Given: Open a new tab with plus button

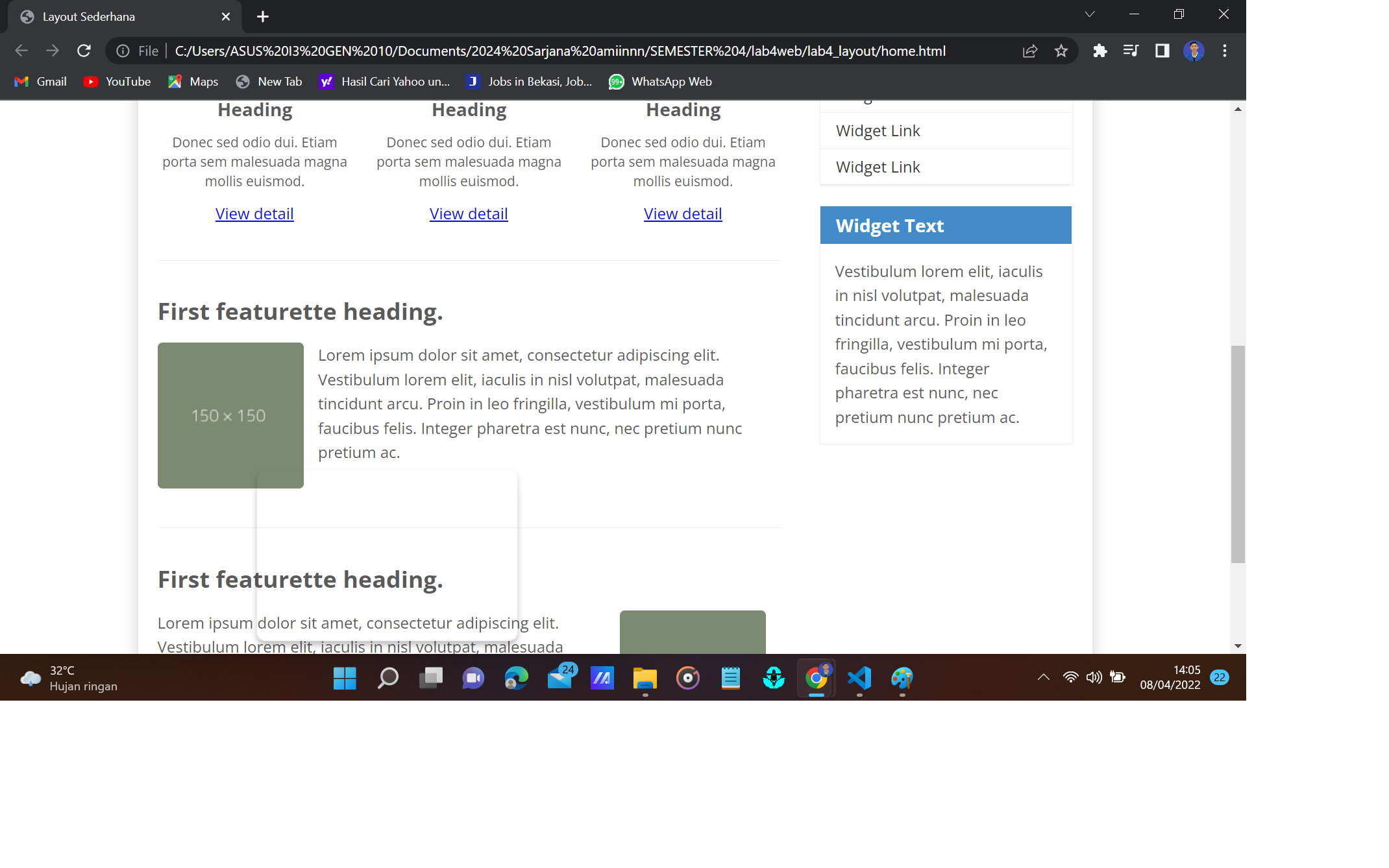Looking at the screenshot, I should pyautogui.click(x=262, y=17).
